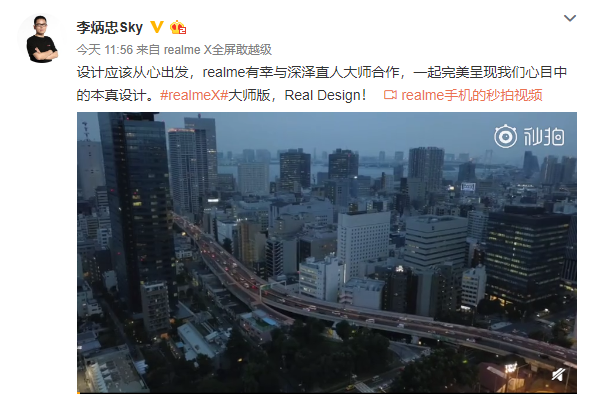This screenshot has height=401, width=593.
Task: Click the orange V verified badge
Action: point(157,27)
